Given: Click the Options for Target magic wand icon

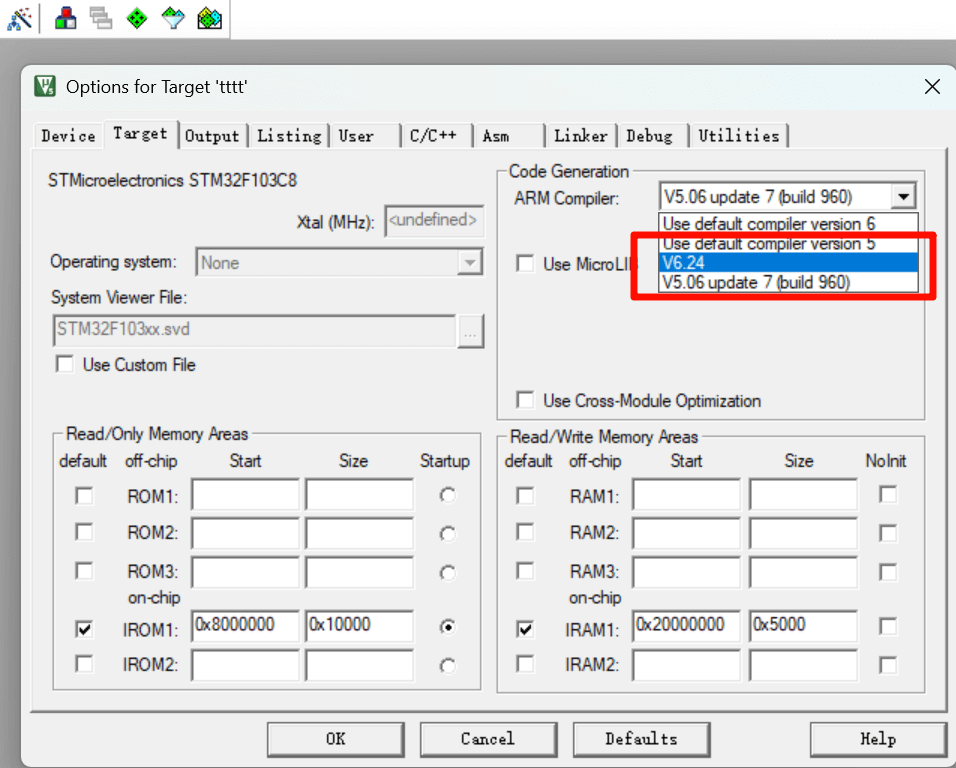Looking at the screenshot, I should click(x=19, y=17).
